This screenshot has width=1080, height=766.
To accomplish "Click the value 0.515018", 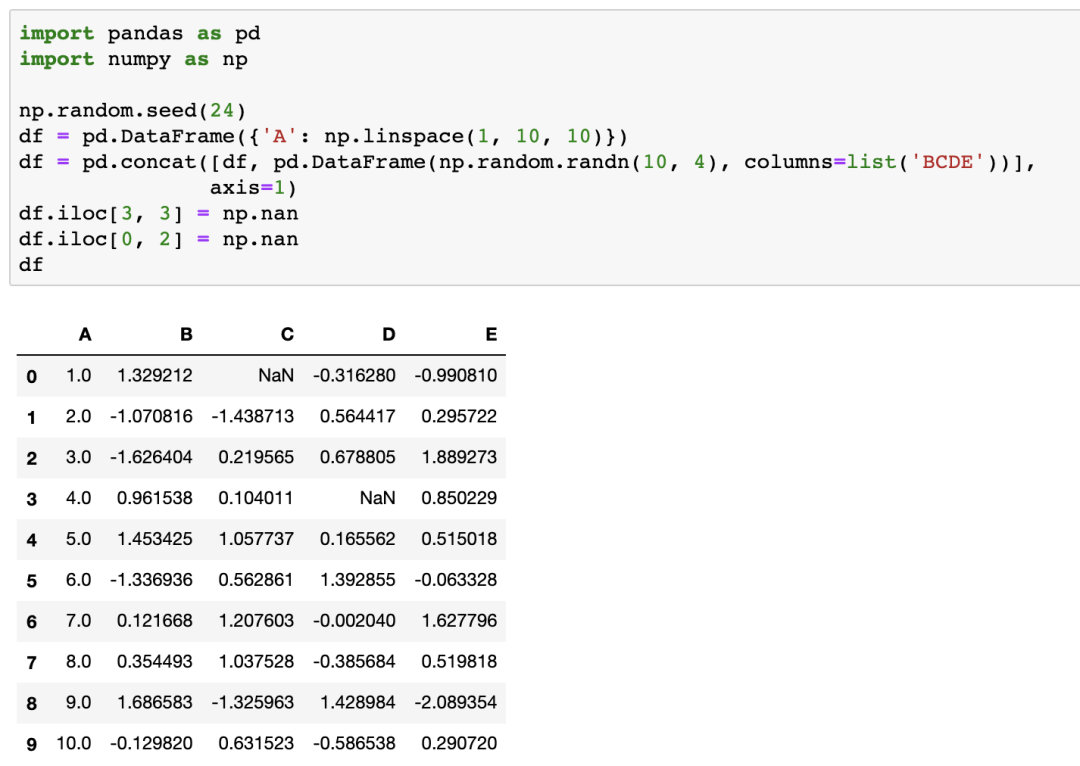I will [x=459, y=539].
